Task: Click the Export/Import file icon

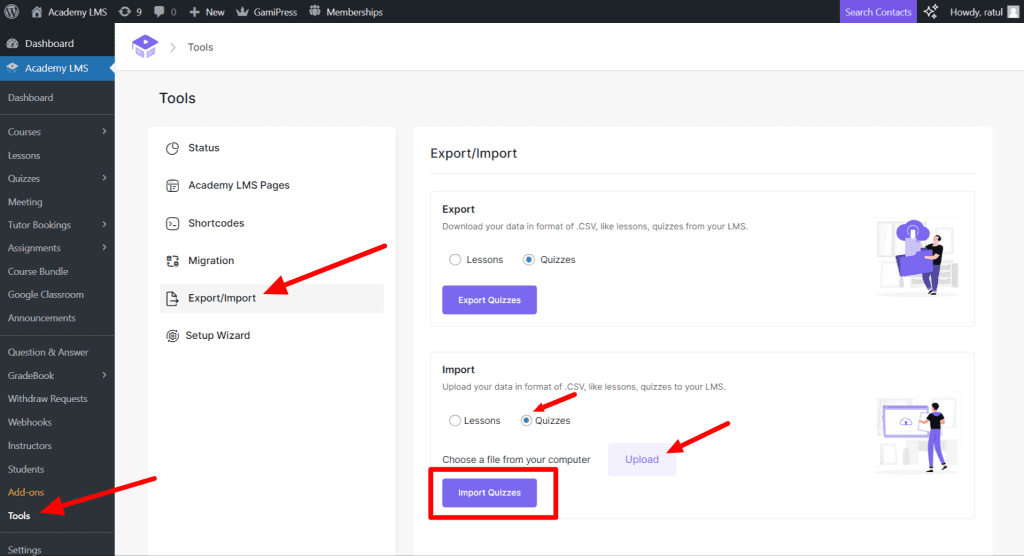Action: coord(172,299)
